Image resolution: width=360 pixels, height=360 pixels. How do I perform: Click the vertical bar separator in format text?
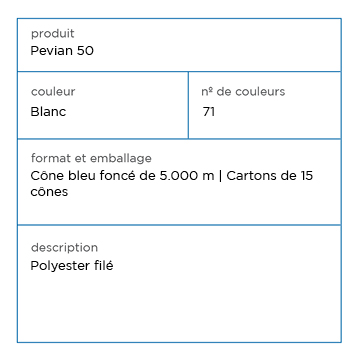220,176
